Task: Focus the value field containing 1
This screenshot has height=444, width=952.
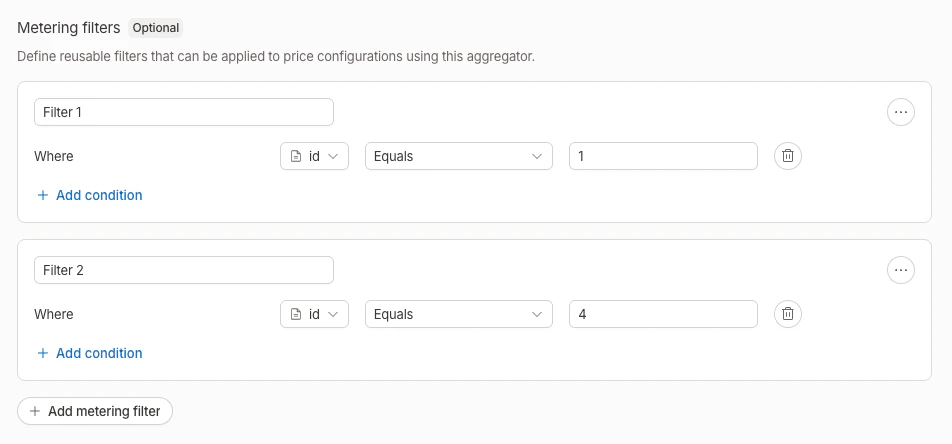Action: pos(663,156)
